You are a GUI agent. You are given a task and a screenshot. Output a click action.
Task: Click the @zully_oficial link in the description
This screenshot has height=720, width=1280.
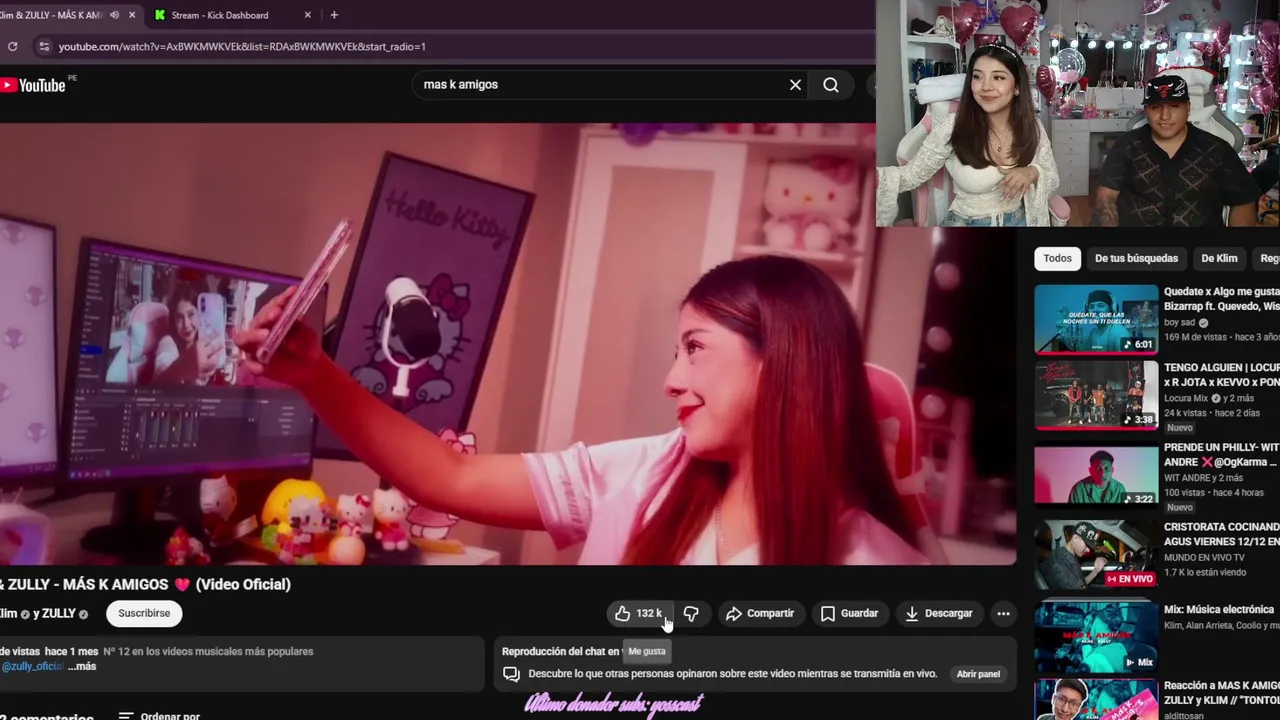pyautogui.click(x=32, y=666)
